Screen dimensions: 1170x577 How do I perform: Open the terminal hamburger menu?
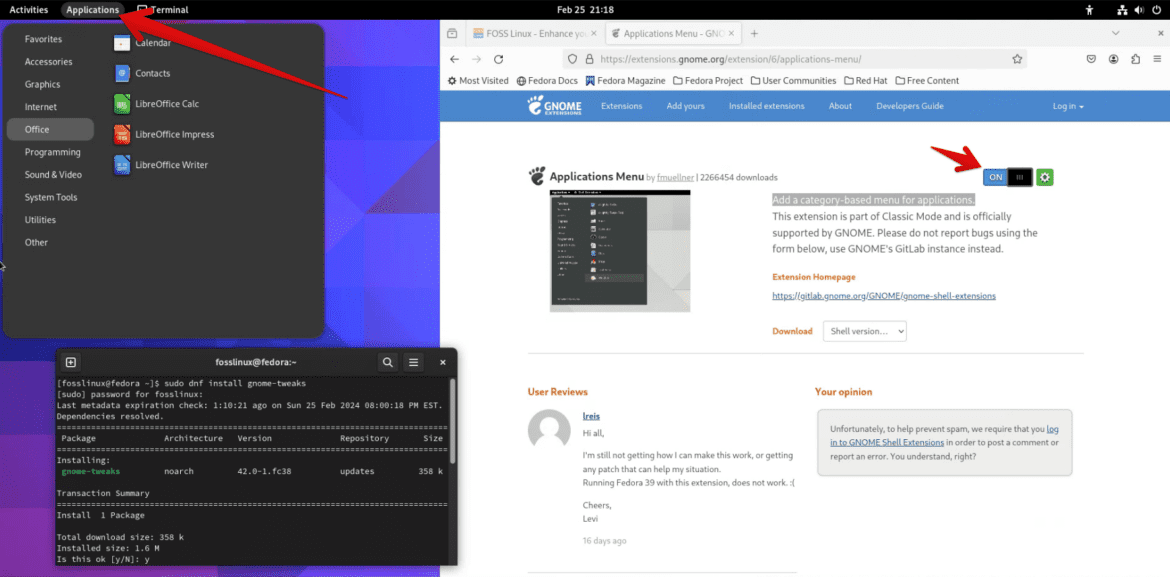pos(413,362)
